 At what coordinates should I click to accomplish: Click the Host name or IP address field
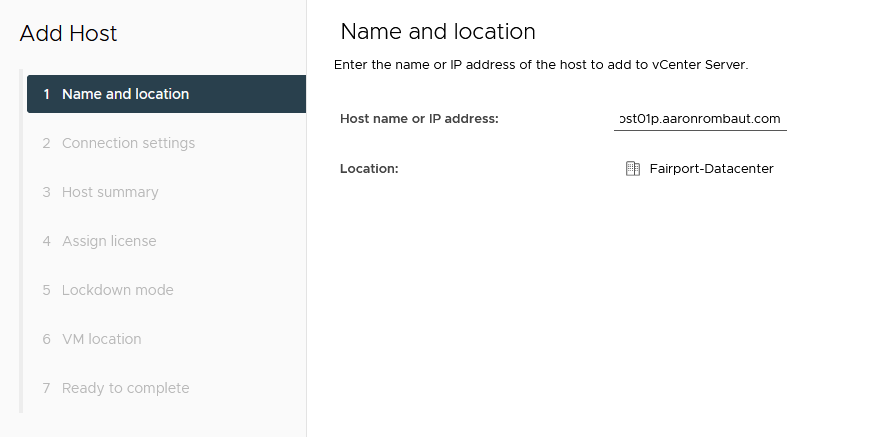(700, 119)
